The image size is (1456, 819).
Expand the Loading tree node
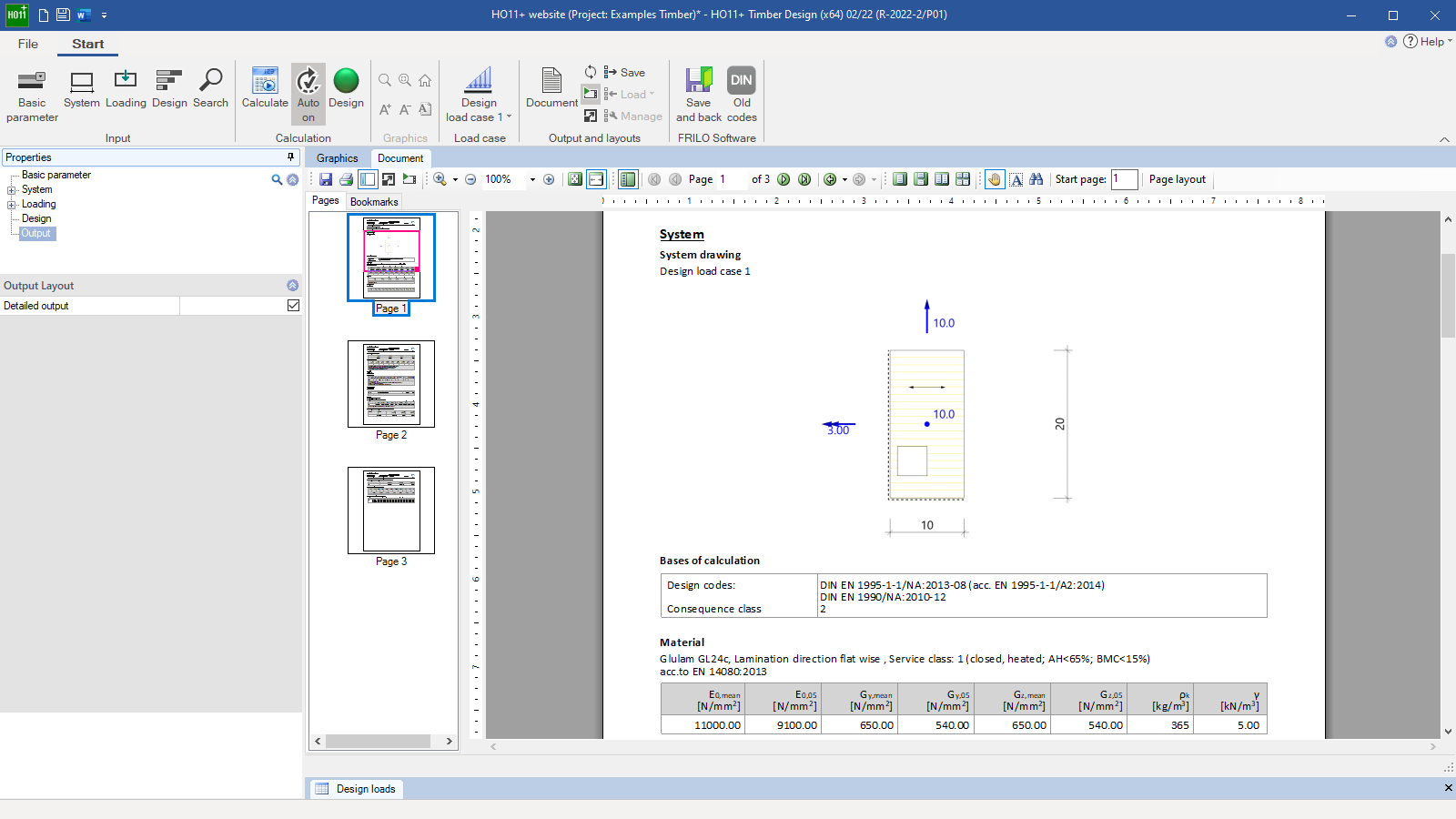pyautogui.click(x=12, y=205)
